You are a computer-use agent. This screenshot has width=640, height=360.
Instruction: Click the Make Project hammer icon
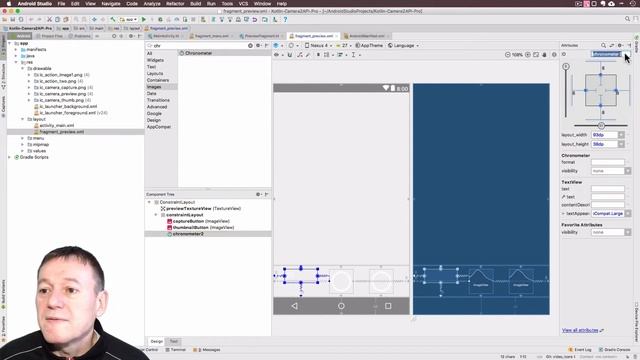(113, 19)
